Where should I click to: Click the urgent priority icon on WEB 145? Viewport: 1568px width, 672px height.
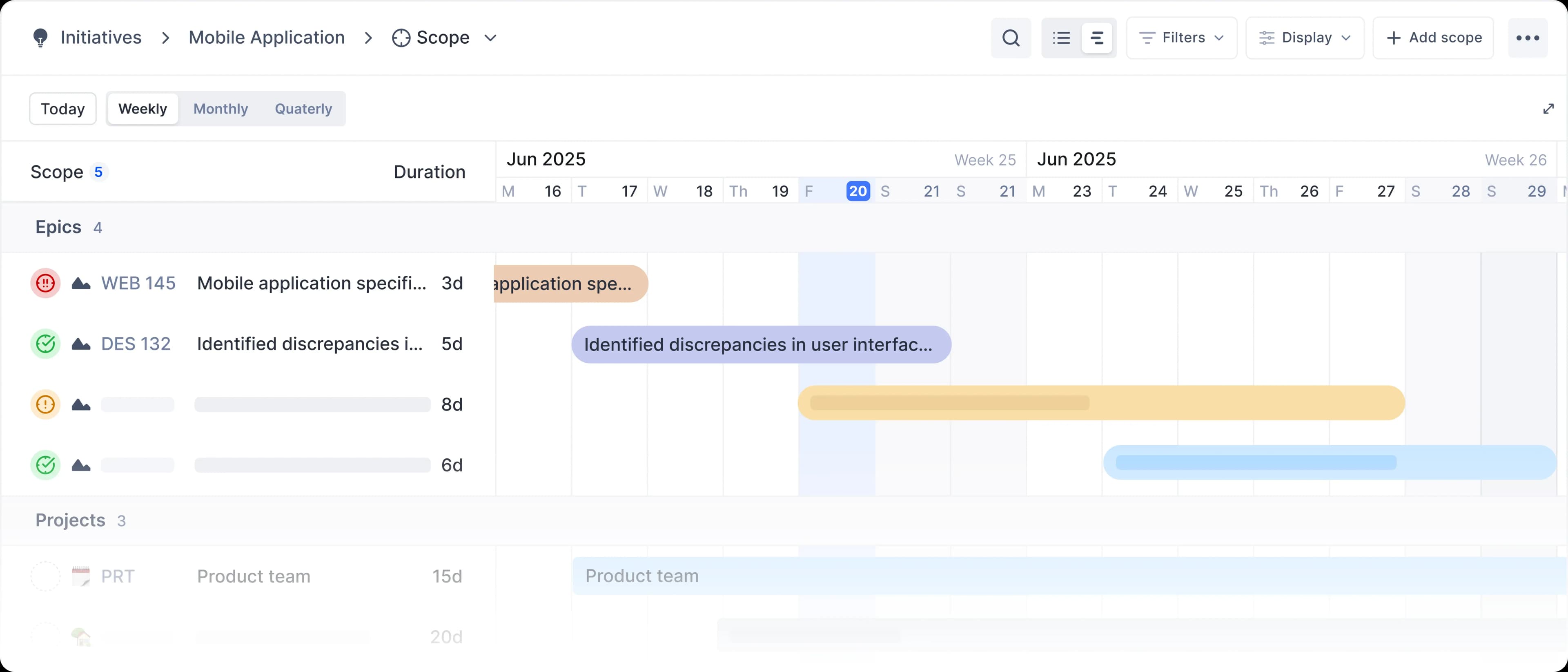45,283
